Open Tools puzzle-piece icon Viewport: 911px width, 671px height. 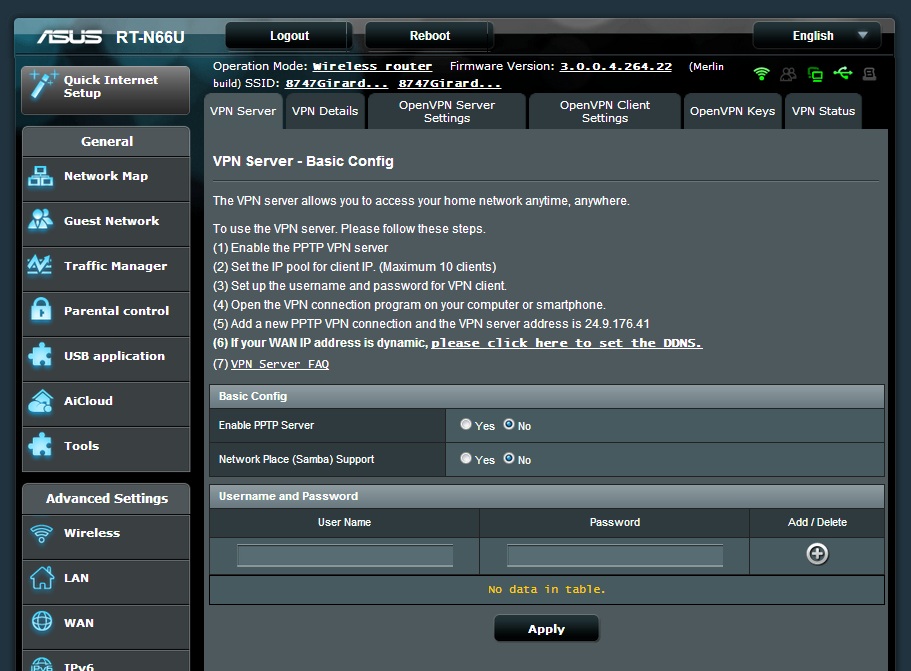[40, 446]
